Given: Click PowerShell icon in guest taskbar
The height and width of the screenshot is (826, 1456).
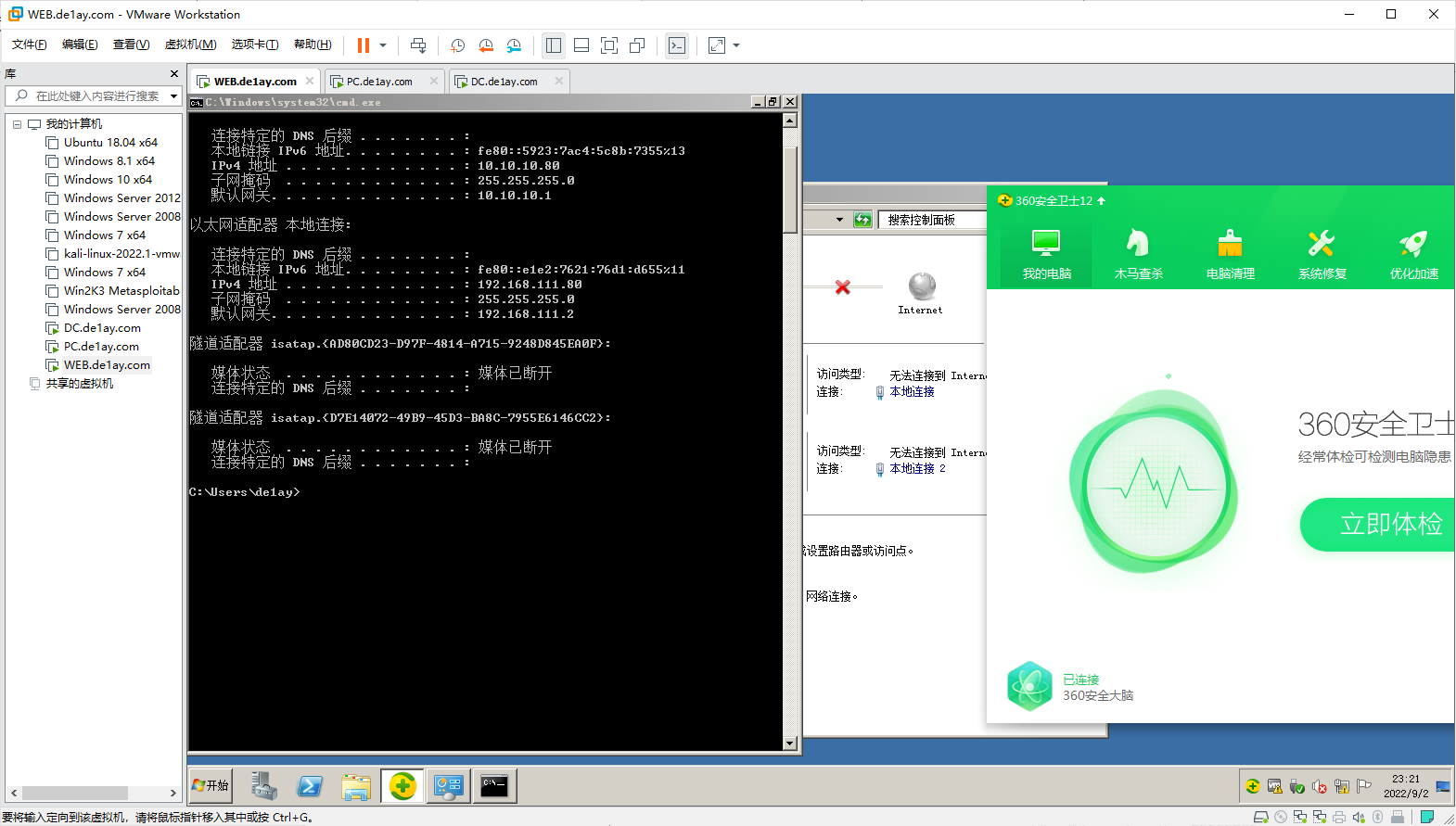Looking at the screenshot, I should [310, 786].
